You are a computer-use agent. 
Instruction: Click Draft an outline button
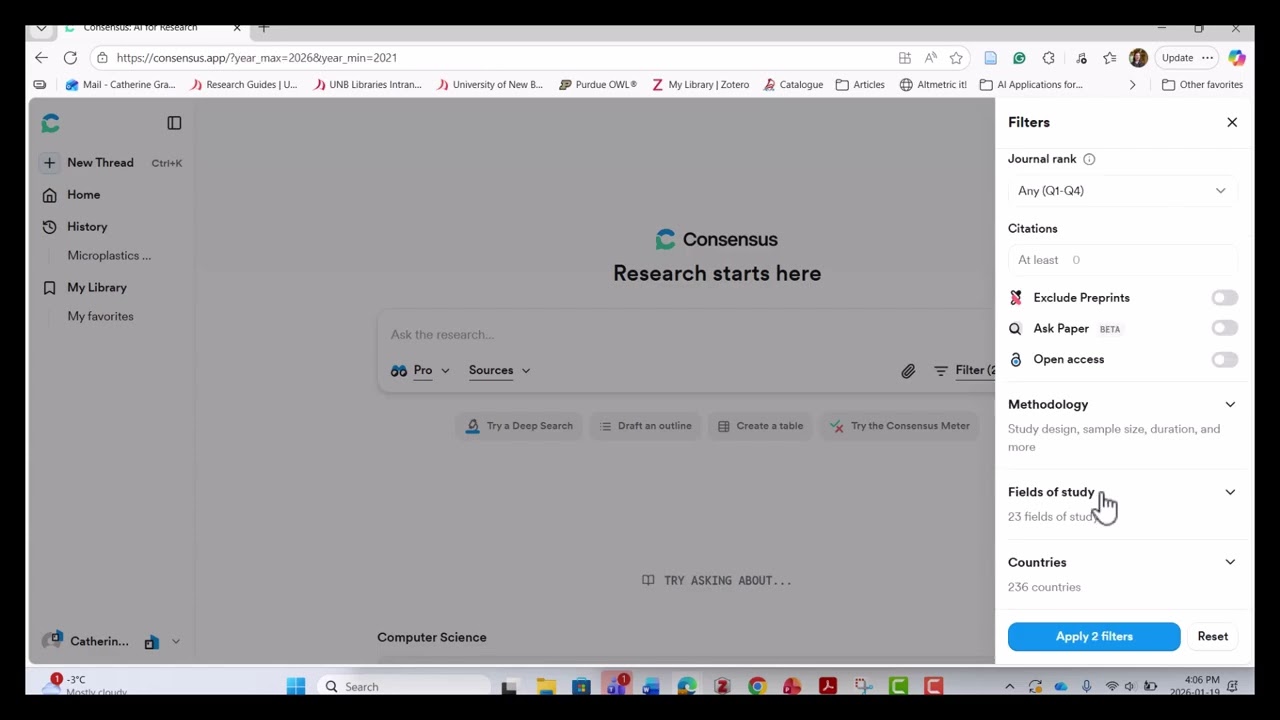point(646,426)
